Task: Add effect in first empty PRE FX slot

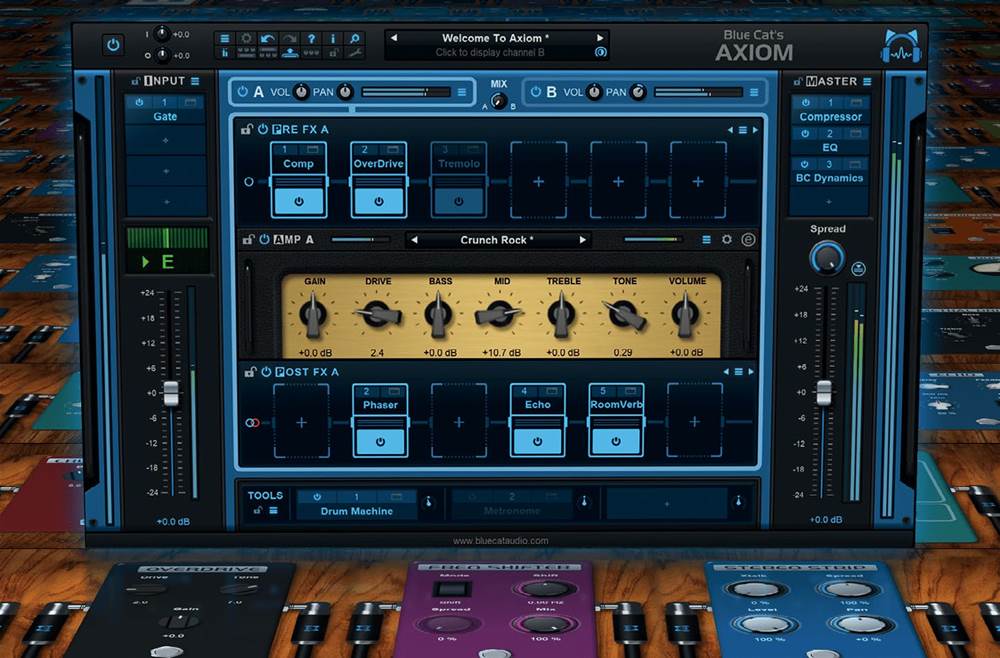Action: [538, 182]
